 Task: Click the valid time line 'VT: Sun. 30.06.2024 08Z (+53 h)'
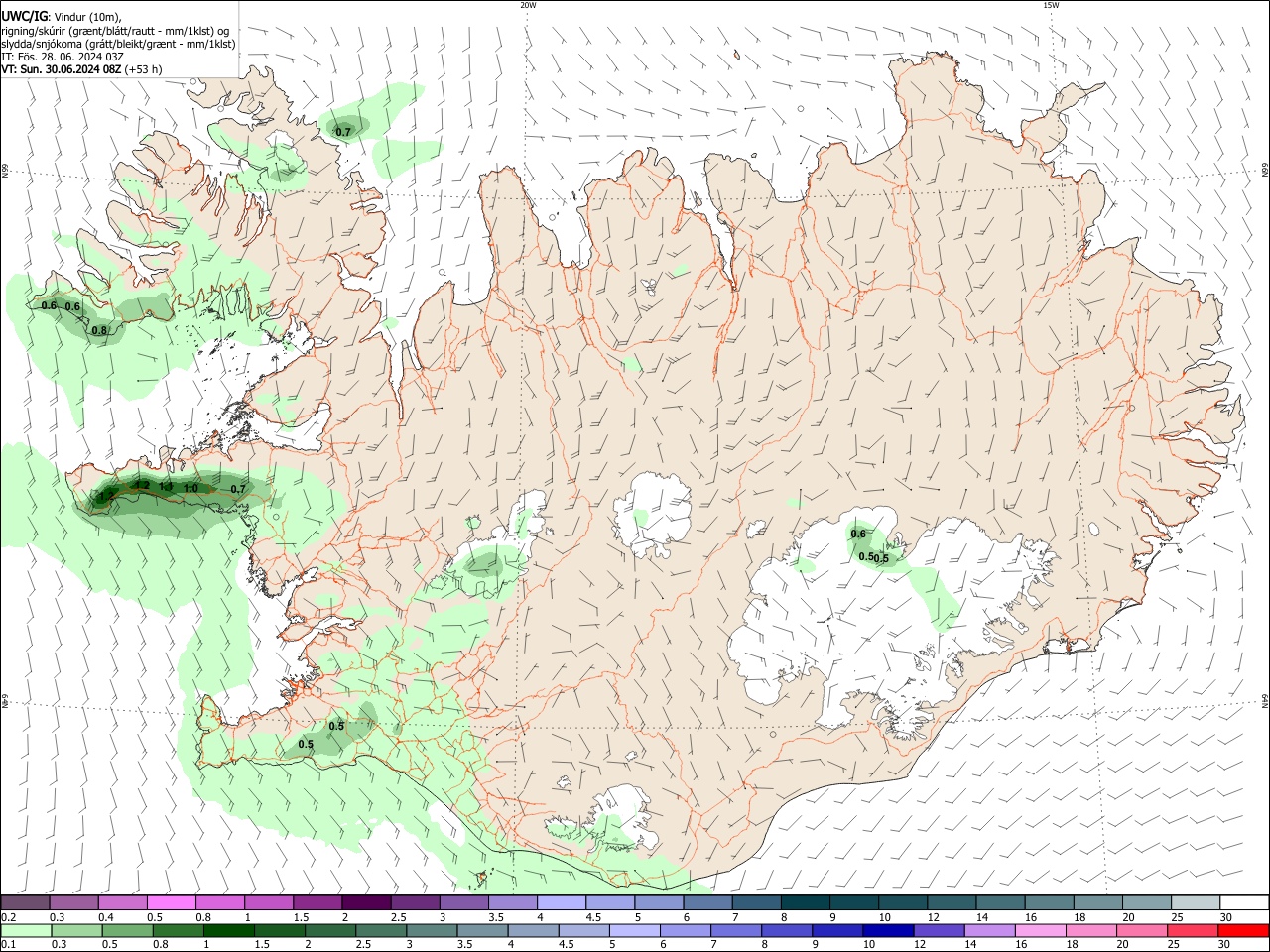81,69
